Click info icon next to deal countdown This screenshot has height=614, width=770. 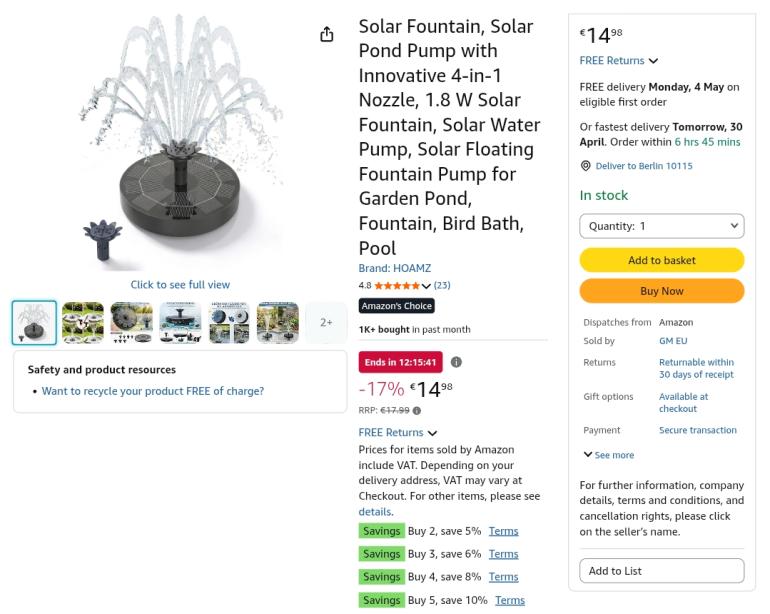point(456,362)
